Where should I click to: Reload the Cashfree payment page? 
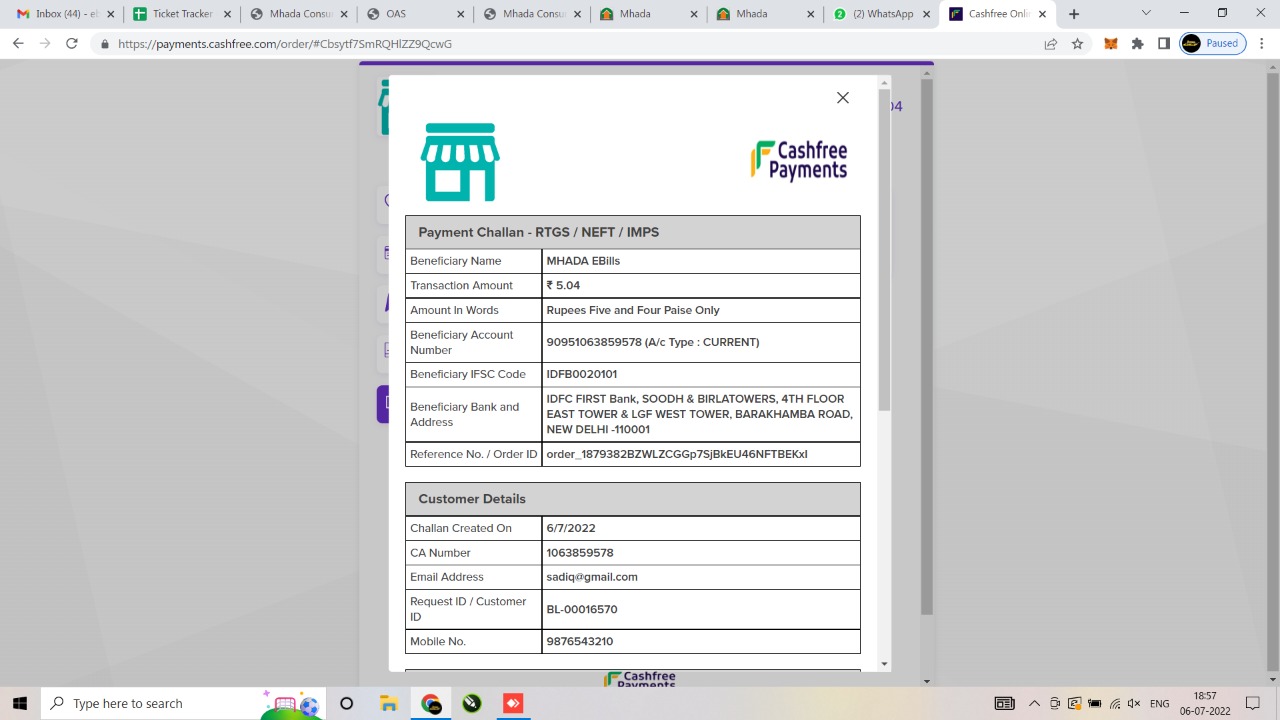[x=71, y=44]
